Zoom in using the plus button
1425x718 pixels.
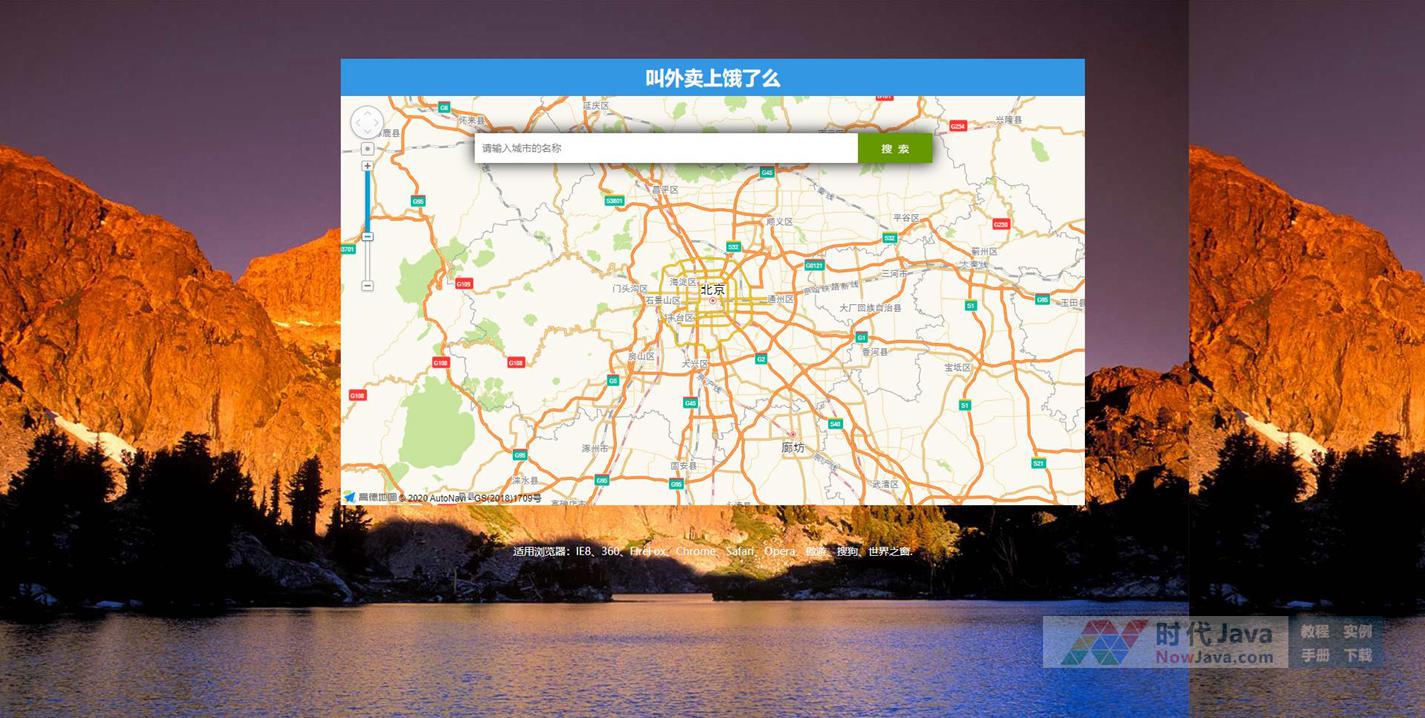[367, 166]
